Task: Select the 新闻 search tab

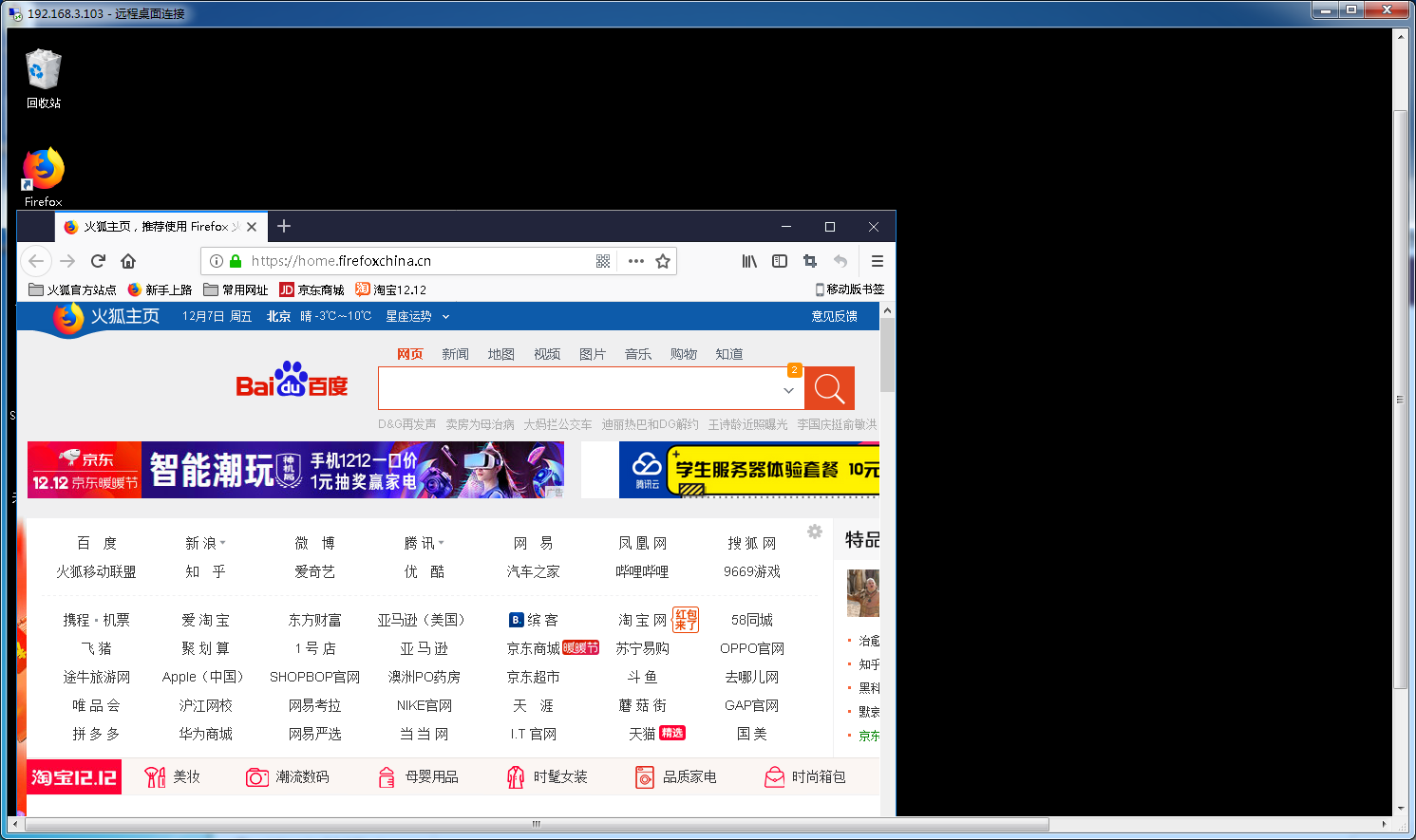Action: (456, 354)
